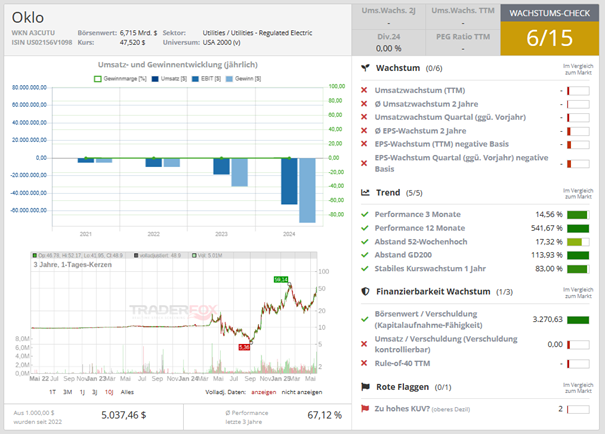Click the Div.24 value 0,00 %

pyautogui.click(x=389, y=49)
